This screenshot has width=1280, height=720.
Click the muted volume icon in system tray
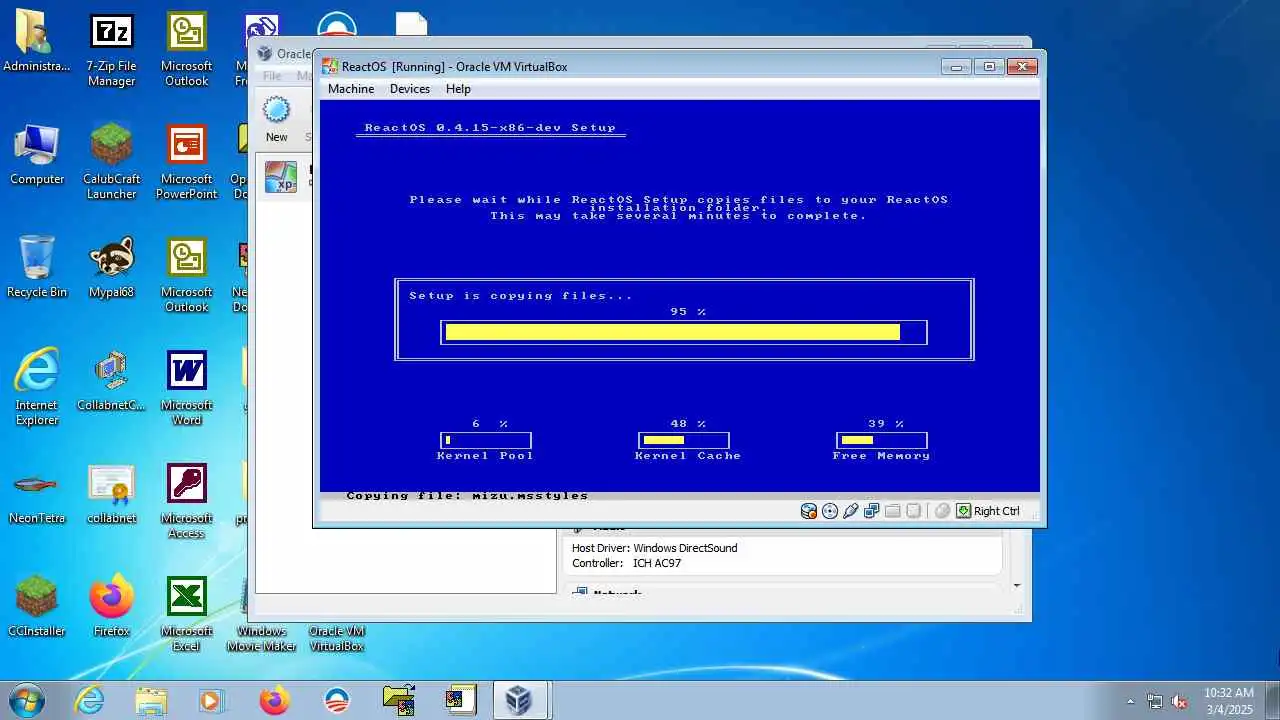tap(1180, 701)
